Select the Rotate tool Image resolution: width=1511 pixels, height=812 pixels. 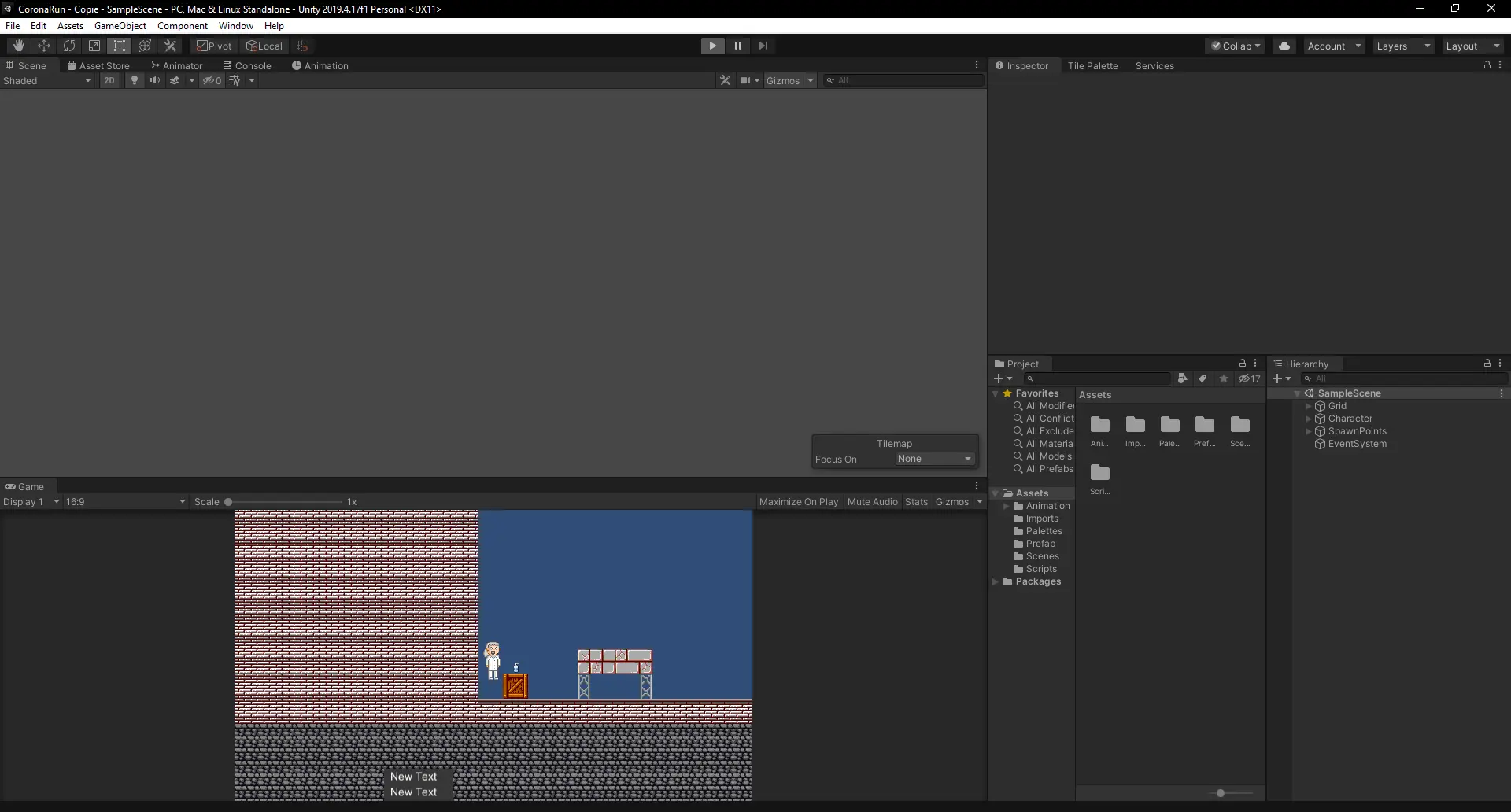[69, 46]
